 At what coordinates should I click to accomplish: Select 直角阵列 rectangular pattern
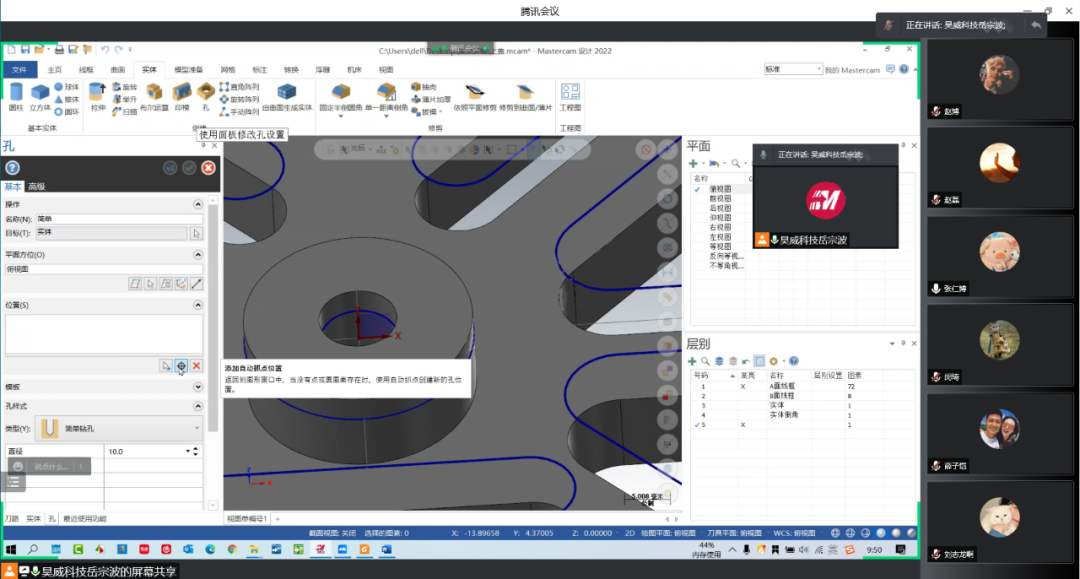240,87
